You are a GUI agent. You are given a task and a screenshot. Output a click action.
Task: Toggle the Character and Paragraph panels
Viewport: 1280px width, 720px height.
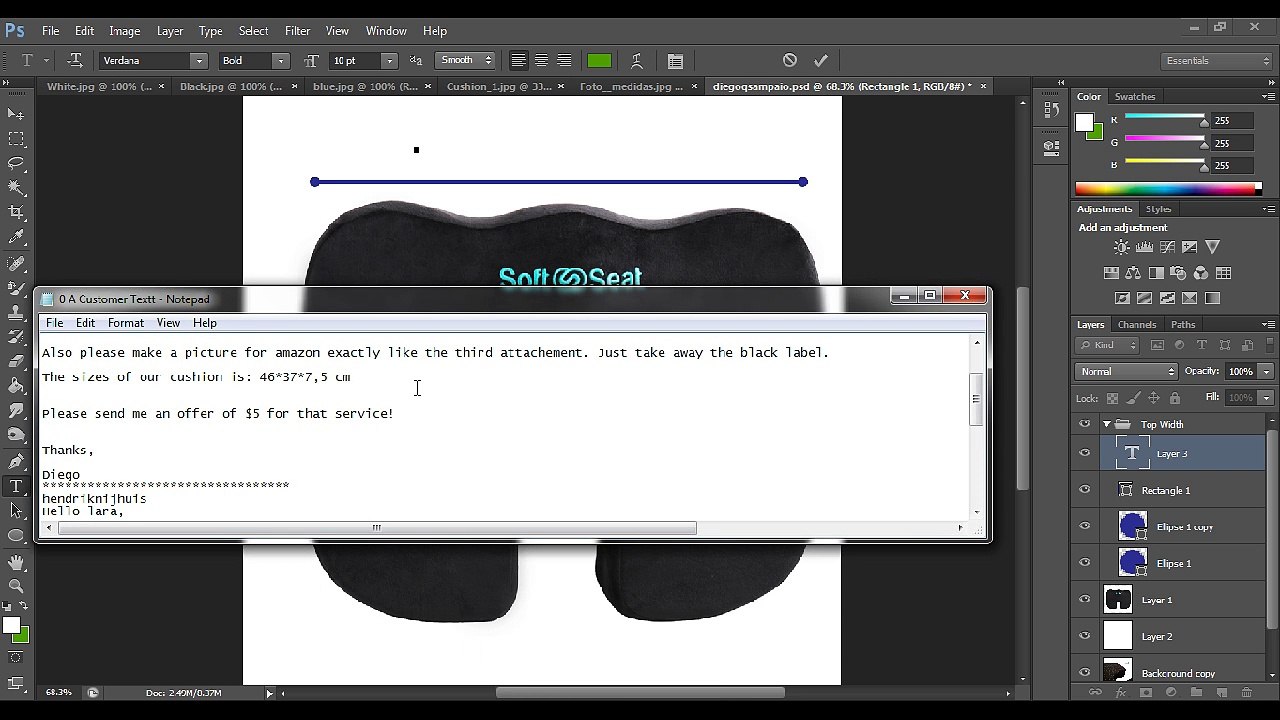click(675, 61)
